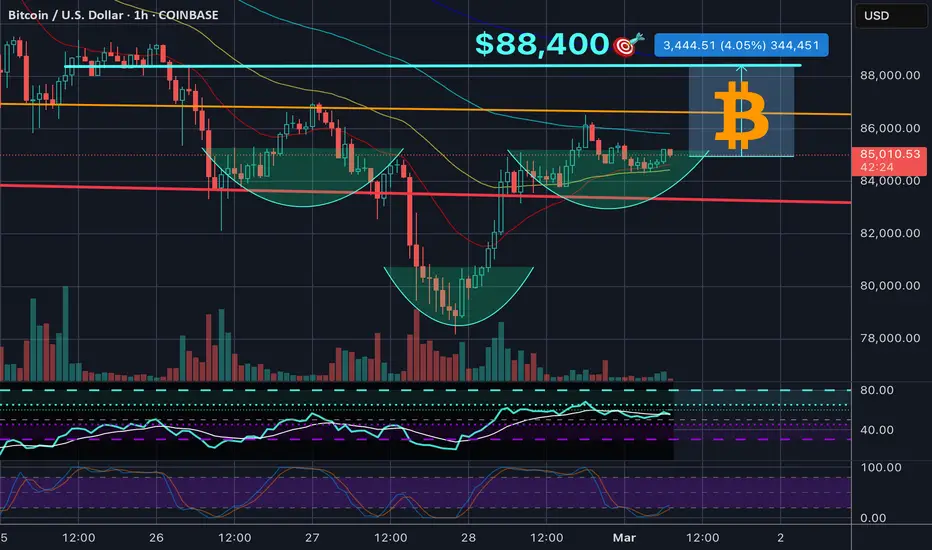
Task: Click the 26 date label on time axis
Action: pyautogui.click(x=156, y=538)
